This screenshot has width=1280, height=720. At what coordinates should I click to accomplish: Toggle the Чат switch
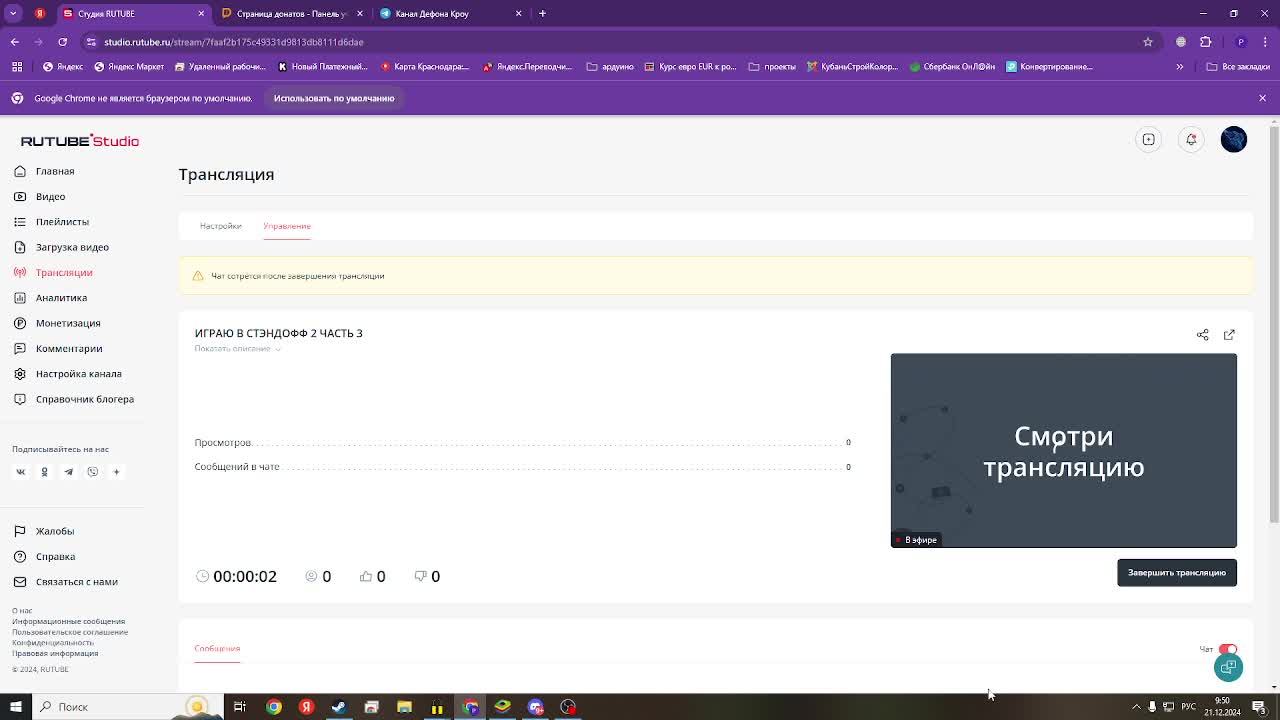1227,649
